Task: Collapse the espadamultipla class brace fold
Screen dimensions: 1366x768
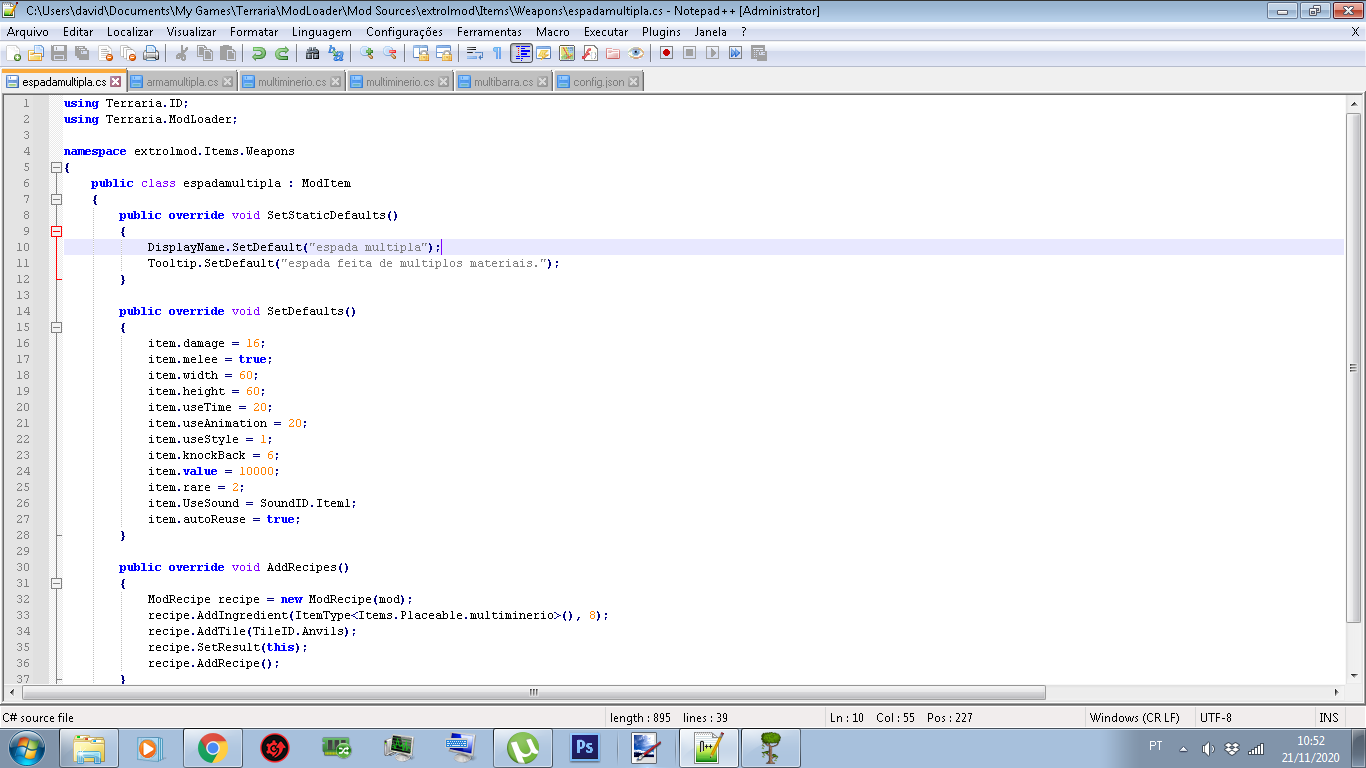Action: [x=56, y=199]
